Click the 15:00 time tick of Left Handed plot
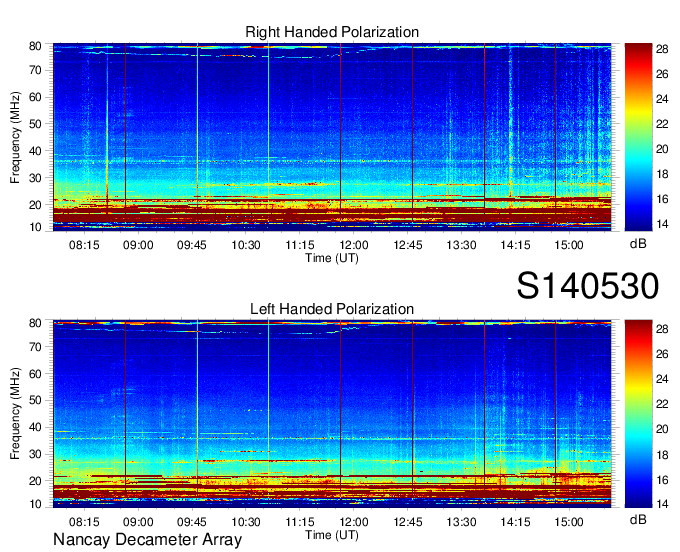This screenshot has height=552, width=680. (x=569, y=522)
